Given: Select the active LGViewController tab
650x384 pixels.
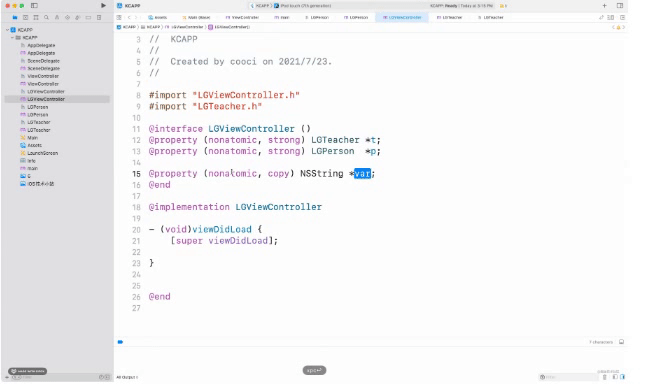Looking at the screenshot, I should (x=402, y=17).
